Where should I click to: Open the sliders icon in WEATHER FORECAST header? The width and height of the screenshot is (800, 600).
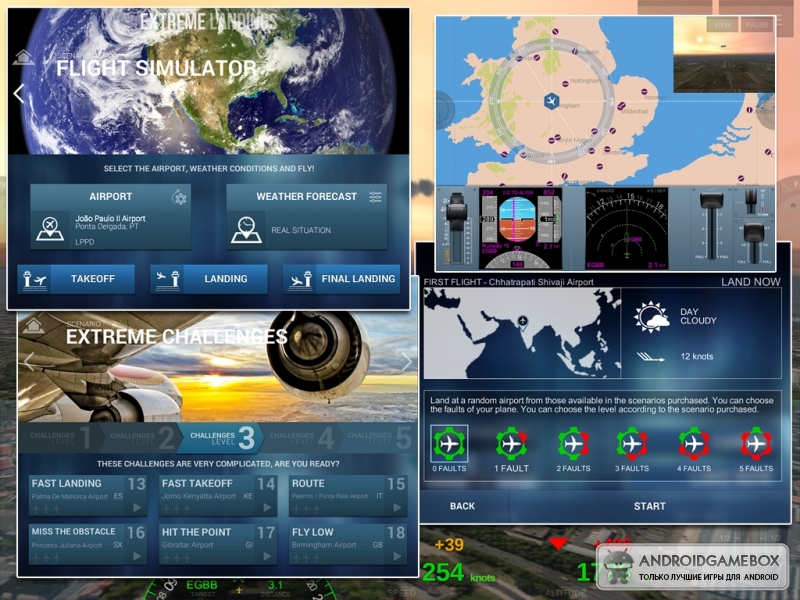[375, 197]
